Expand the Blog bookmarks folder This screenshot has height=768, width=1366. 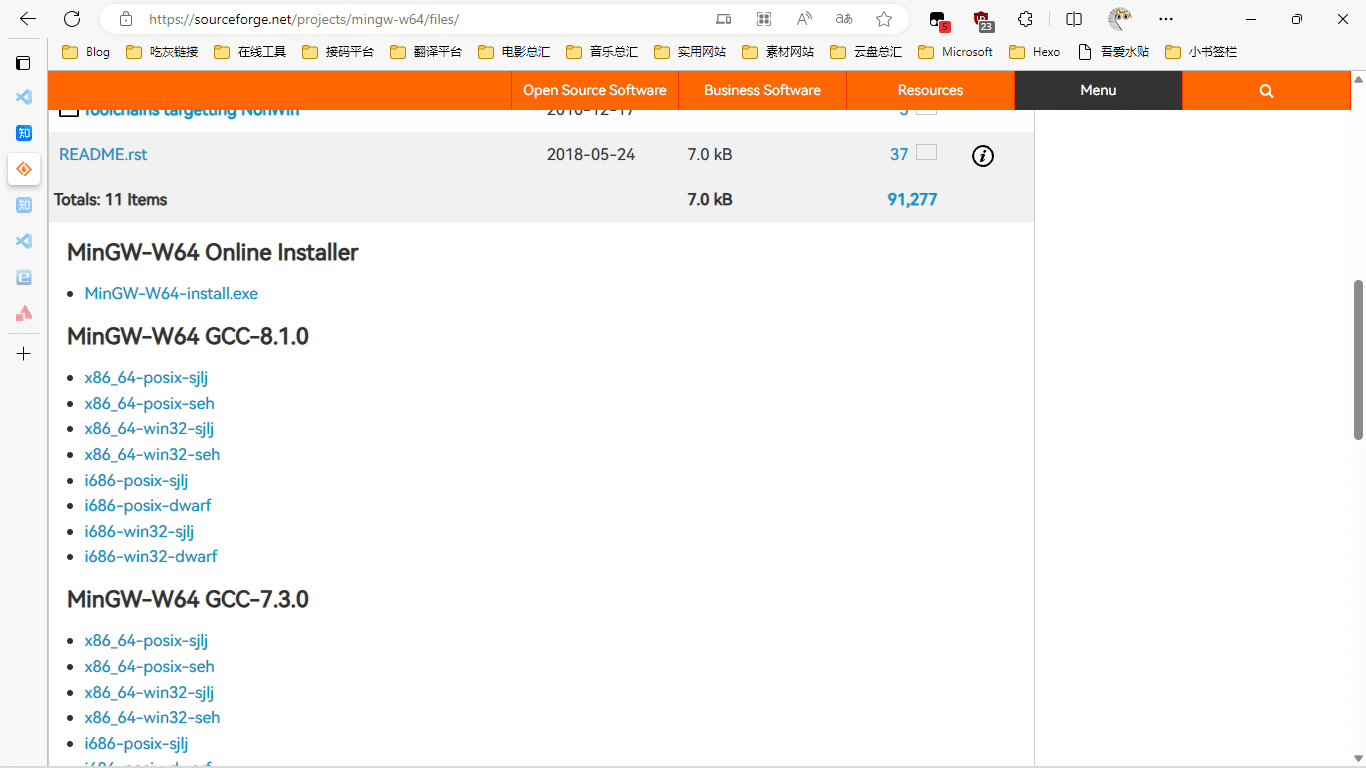click(x=86, y=52)
